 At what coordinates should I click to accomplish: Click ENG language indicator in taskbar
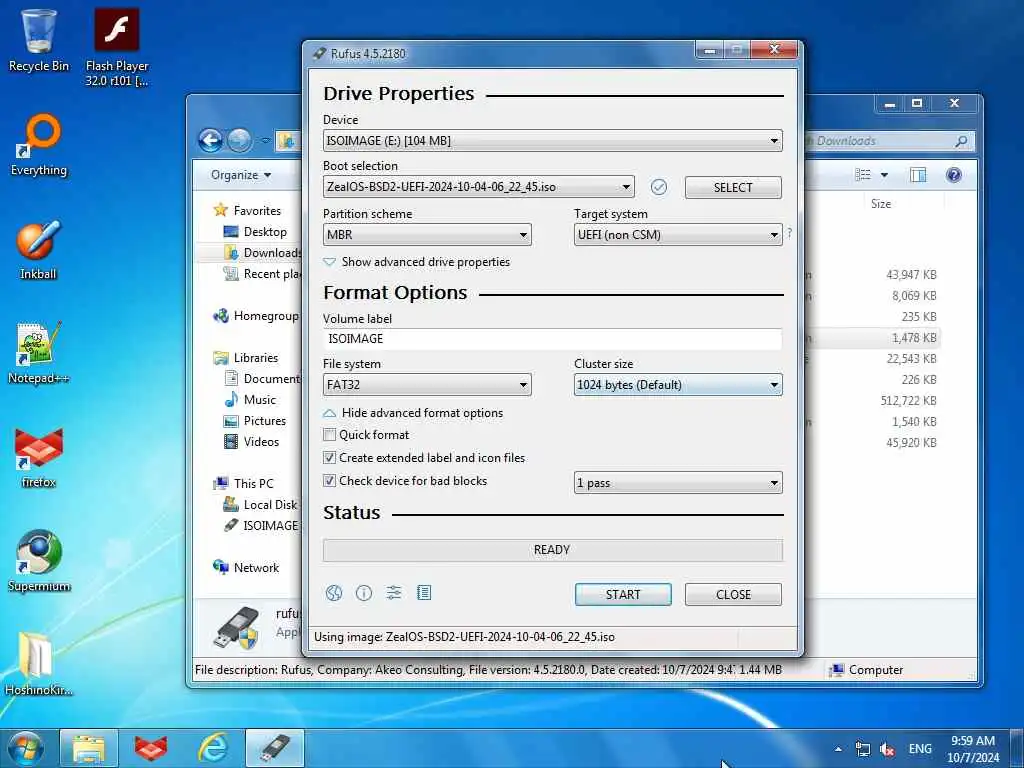(920, 749)
